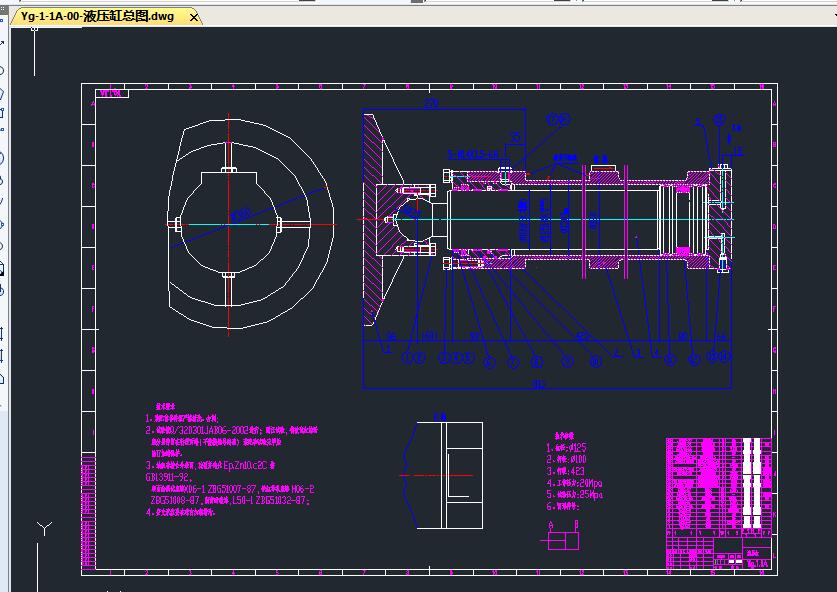Select the 25Mpa test pressure text
Viewport: 837px width, 592px height.
590,495
